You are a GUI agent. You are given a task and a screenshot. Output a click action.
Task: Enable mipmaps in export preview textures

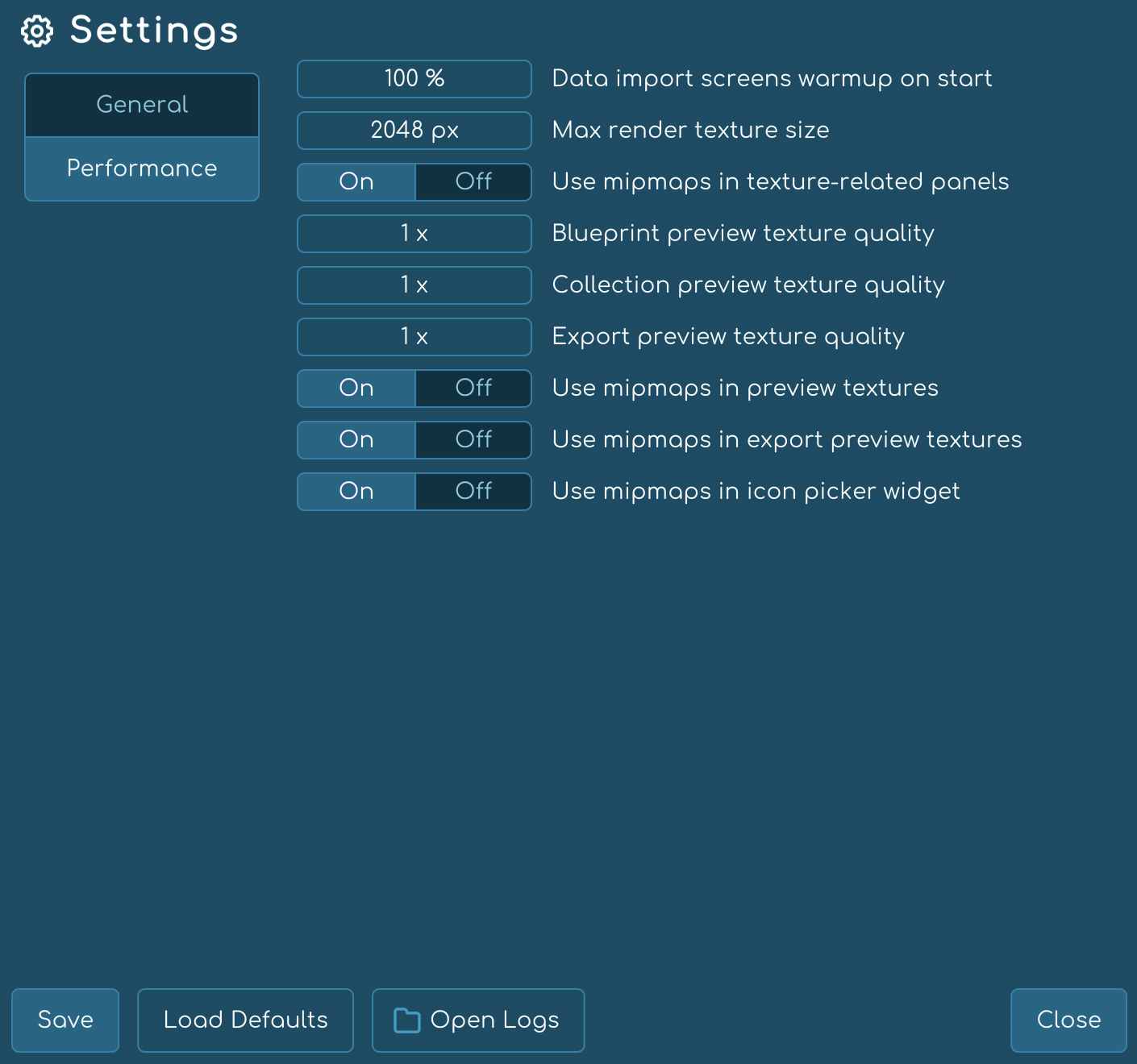pos(356,440)
